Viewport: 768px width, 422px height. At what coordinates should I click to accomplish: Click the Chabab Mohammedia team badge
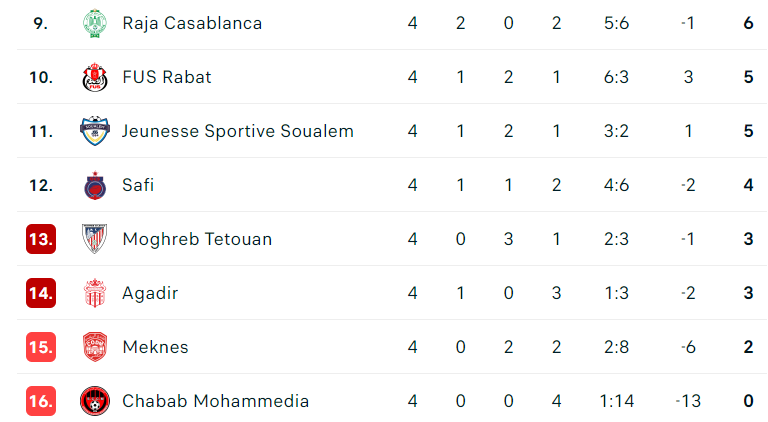(x=93, y=401)
